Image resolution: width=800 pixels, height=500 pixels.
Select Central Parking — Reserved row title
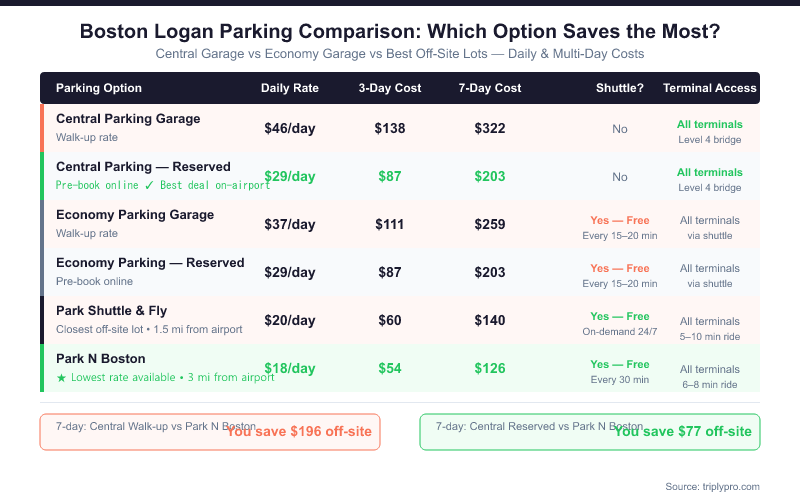143,167
